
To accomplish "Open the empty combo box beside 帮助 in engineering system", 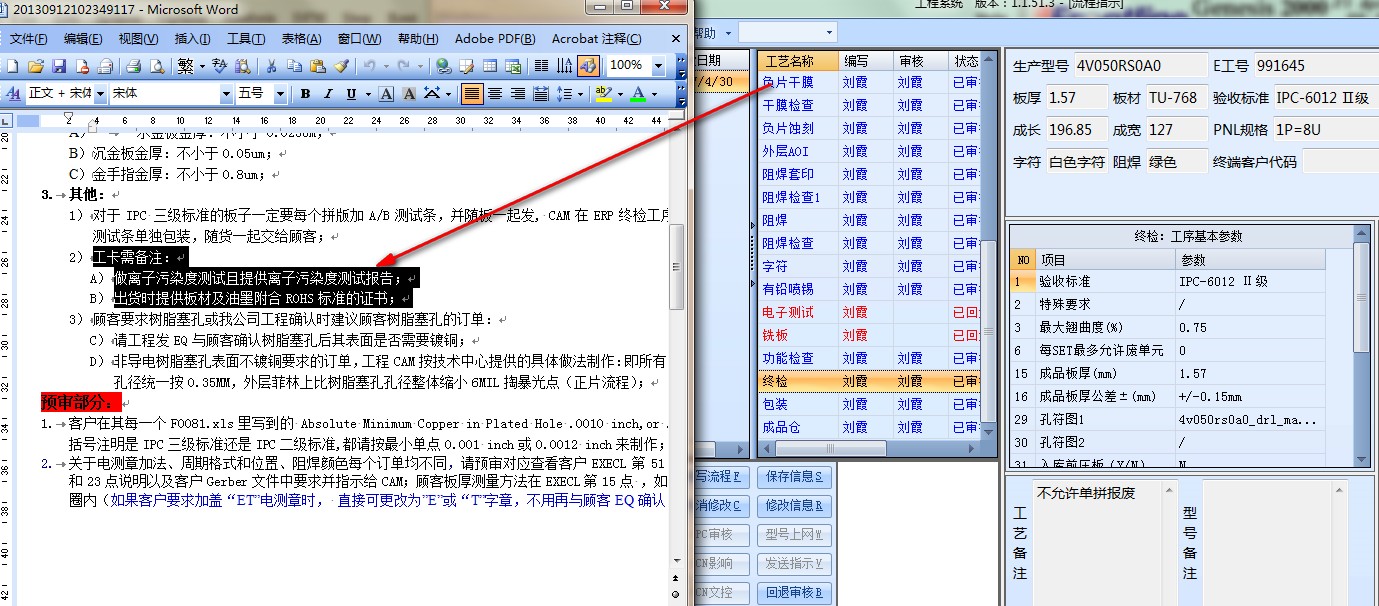I will coord(786,32).
